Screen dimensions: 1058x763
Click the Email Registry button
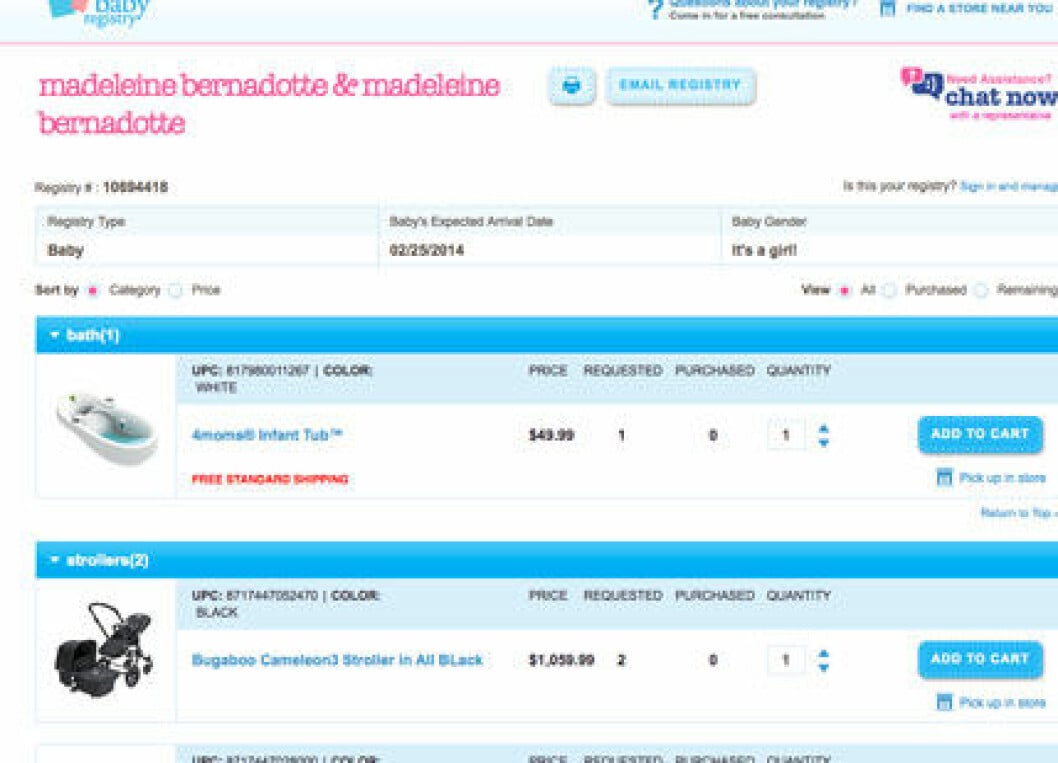(680, 86)
